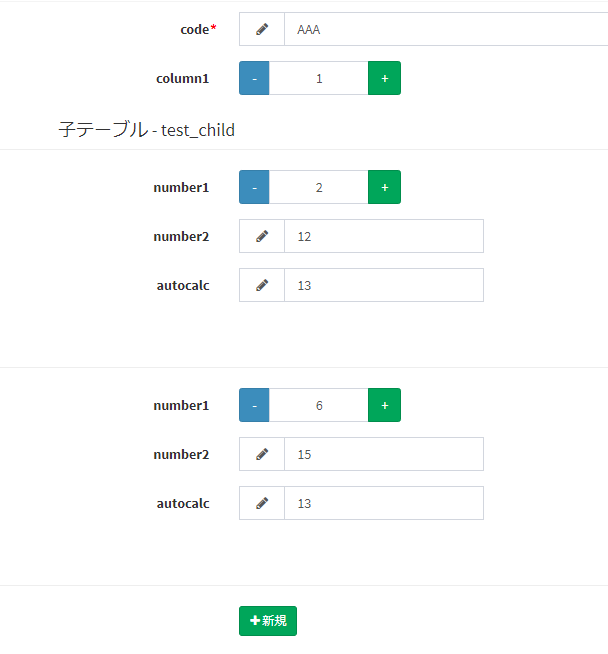
Task: Decrease number1 showing 2 with minus button
Action: 254,187
